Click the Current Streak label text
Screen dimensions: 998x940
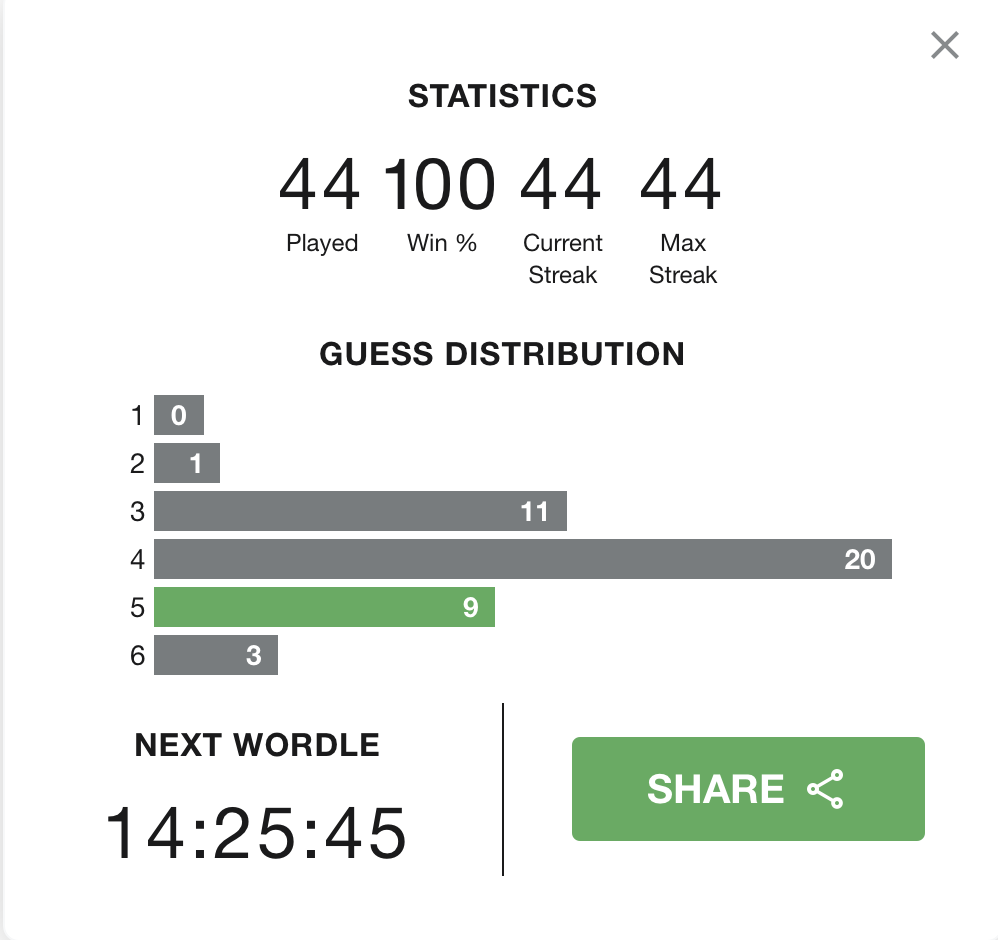tap(563, 259)
